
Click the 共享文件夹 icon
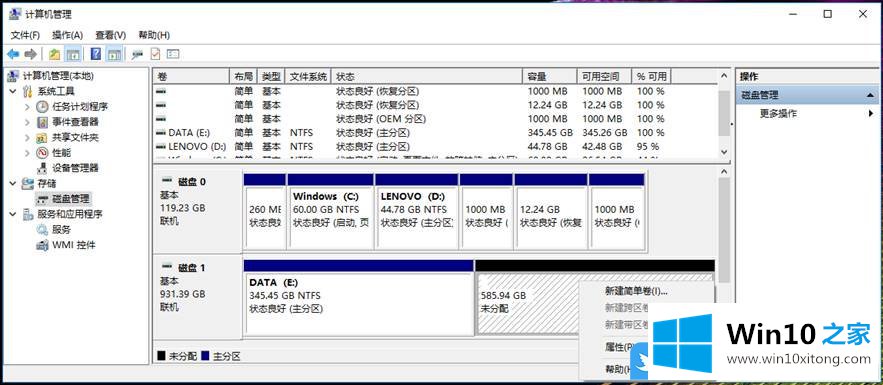pos(42,137)
